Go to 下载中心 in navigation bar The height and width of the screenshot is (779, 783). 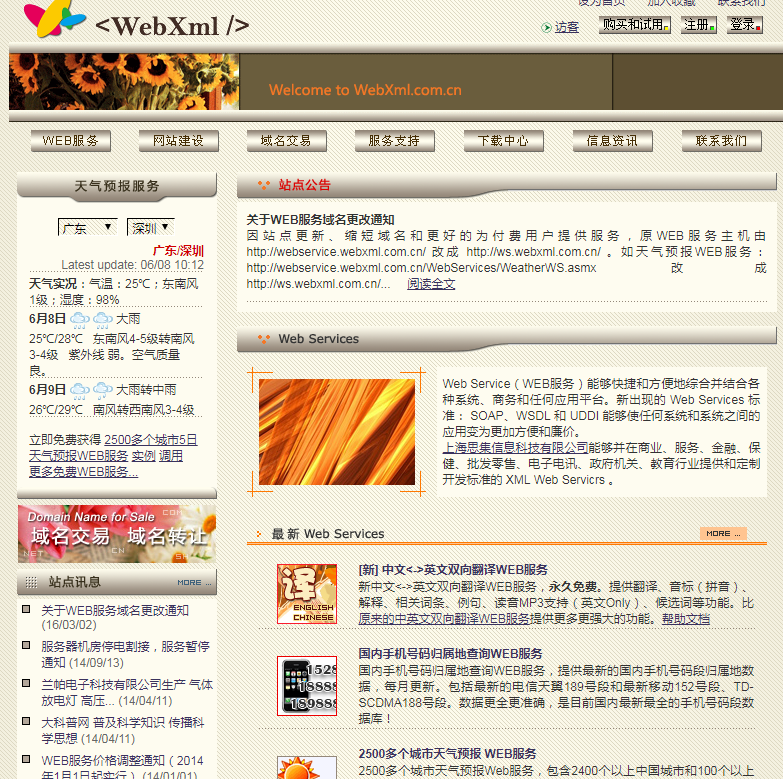coord(503,141)
